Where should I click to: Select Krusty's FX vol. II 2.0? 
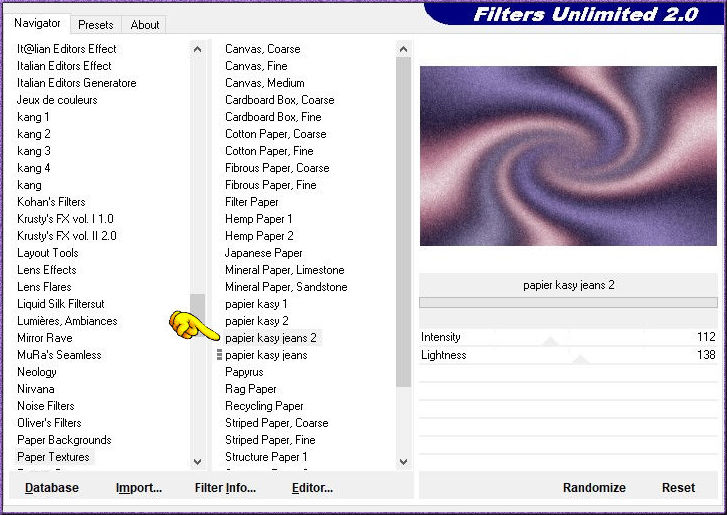66,236
